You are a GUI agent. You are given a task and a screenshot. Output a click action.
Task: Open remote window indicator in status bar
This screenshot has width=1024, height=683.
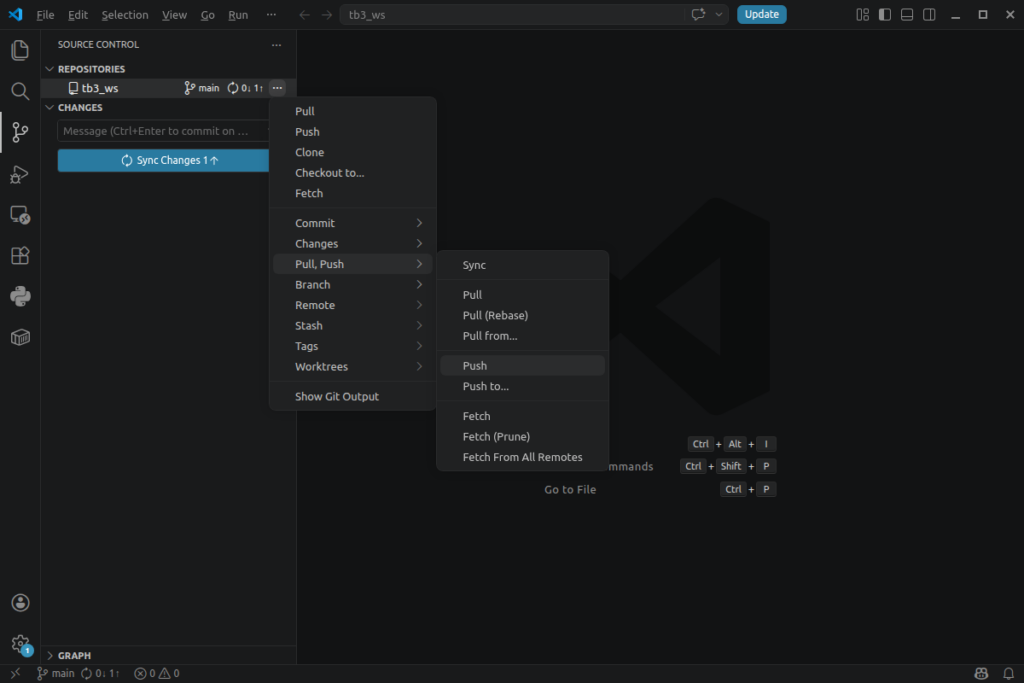pyautogui.click(x=15, y=673)
